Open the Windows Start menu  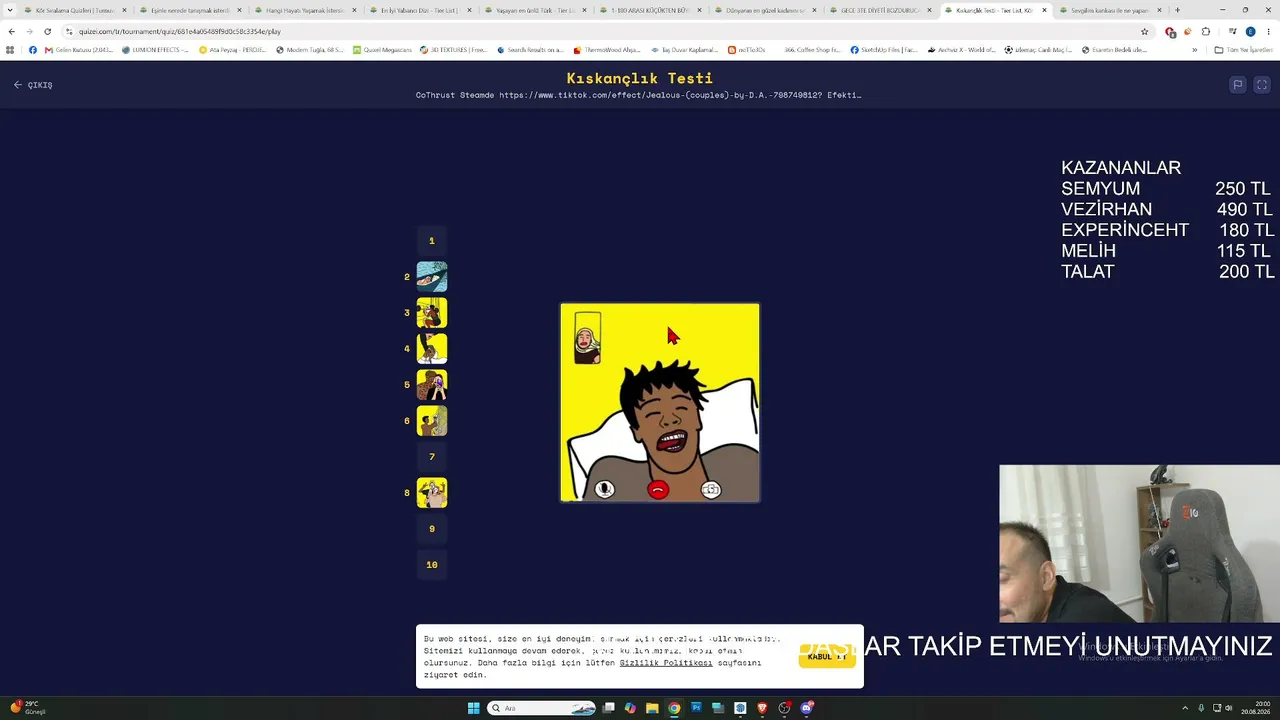coord(474,708)
